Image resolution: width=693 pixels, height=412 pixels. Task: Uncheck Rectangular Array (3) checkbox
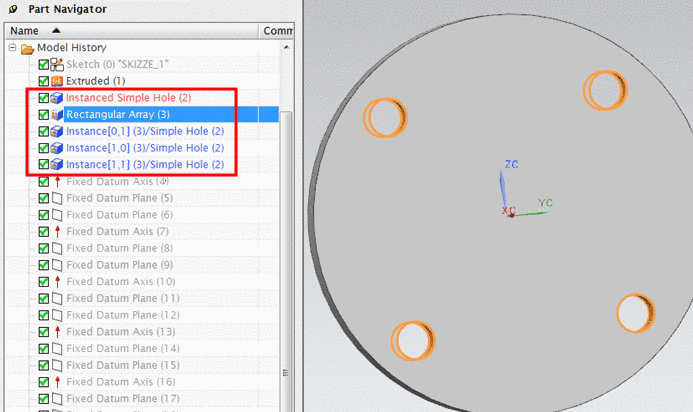point(43,115)
